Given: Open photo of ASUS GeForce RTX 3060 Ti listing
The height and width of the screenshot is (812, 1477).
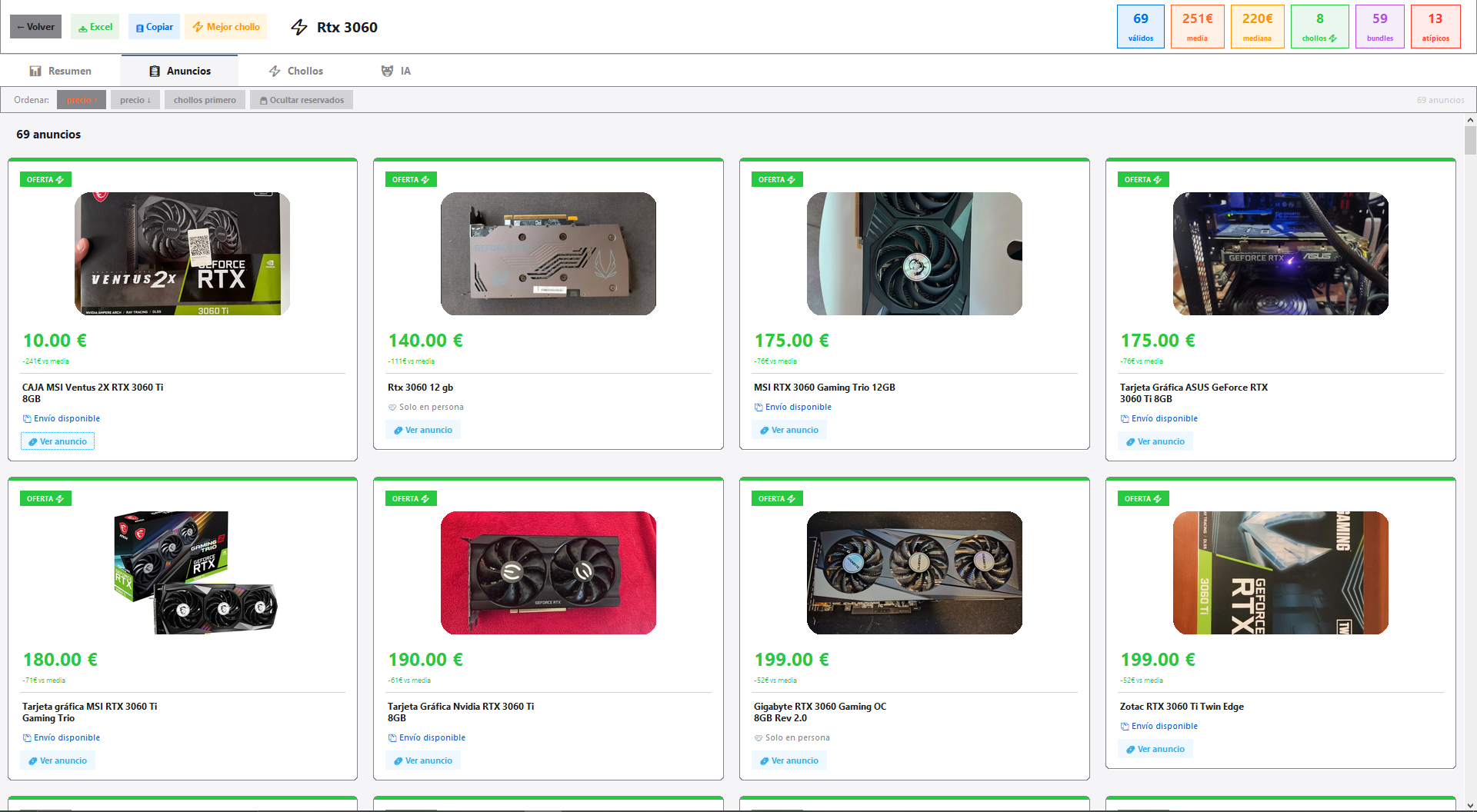Looking at the screenshot, I should 1281,254.
